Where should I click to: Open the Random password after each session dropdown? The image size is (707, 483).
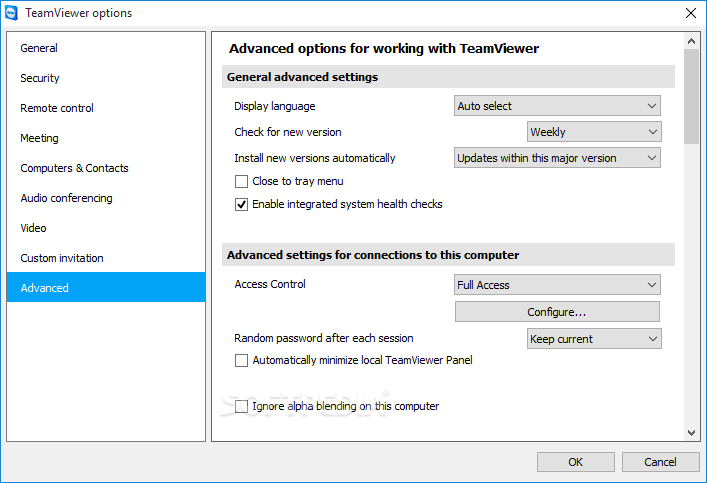tap(594, 339)
